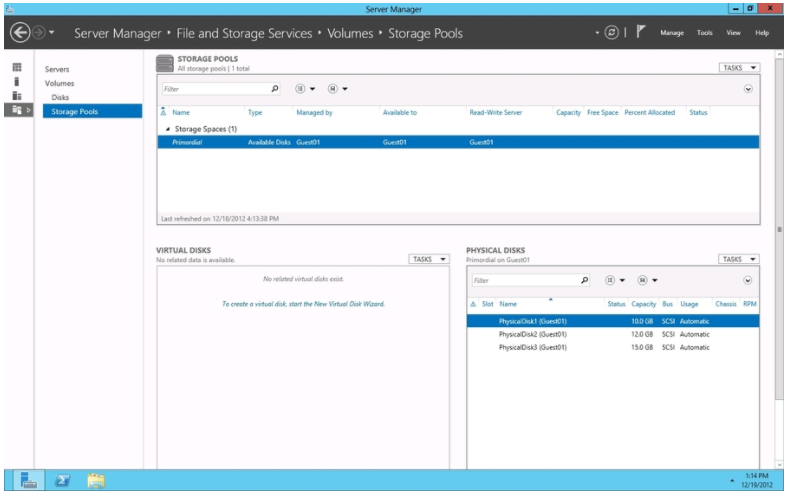Viewport: 788px width, 494px height.
Task: Sort storage pools by Name column
Action: (x=181, y=113)
